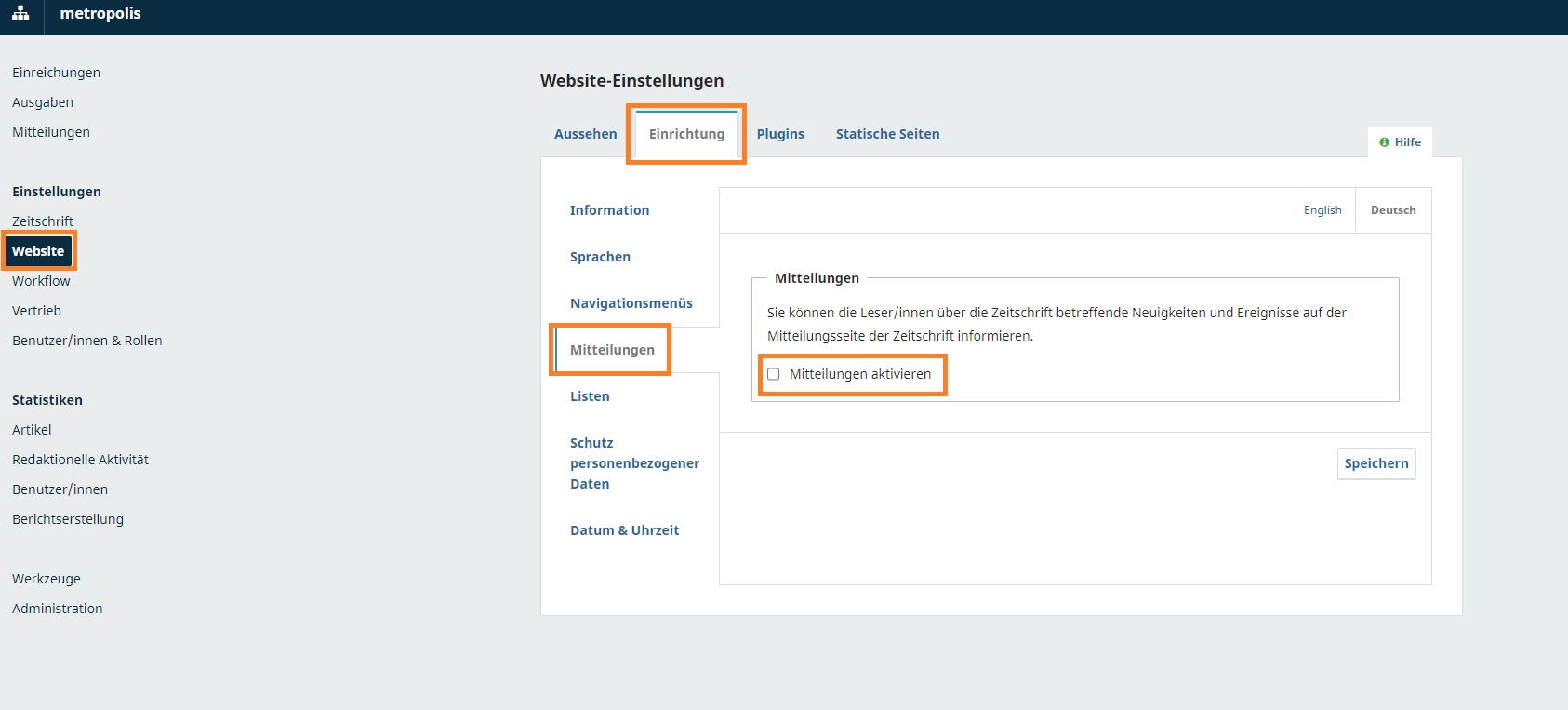Screen dimensions: 1568x710
Task: Switch form language to English
Action: pos(1322,210)
